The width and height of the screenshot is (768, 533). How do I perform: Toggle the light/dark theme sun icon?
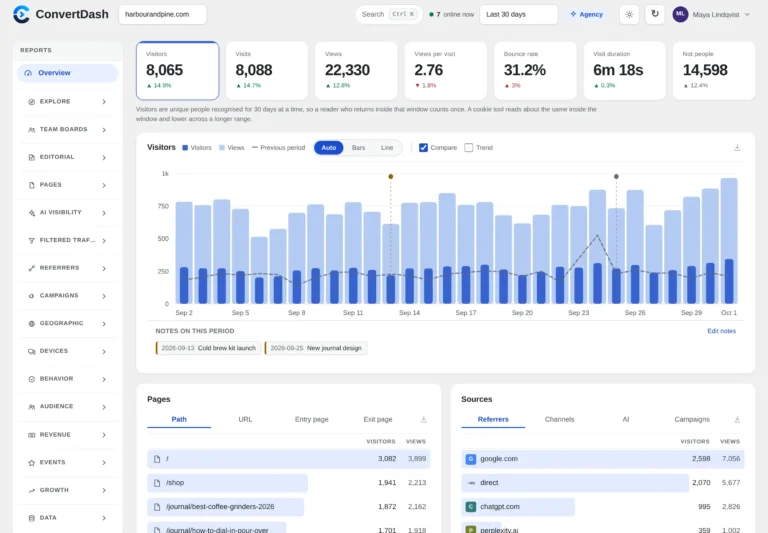[629, 14]
